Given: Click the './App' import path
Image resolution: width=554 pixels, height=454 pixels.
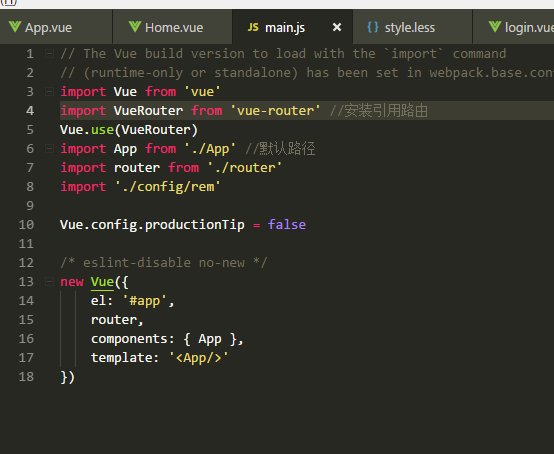Looking at the screenshot, I should [210, 149].
